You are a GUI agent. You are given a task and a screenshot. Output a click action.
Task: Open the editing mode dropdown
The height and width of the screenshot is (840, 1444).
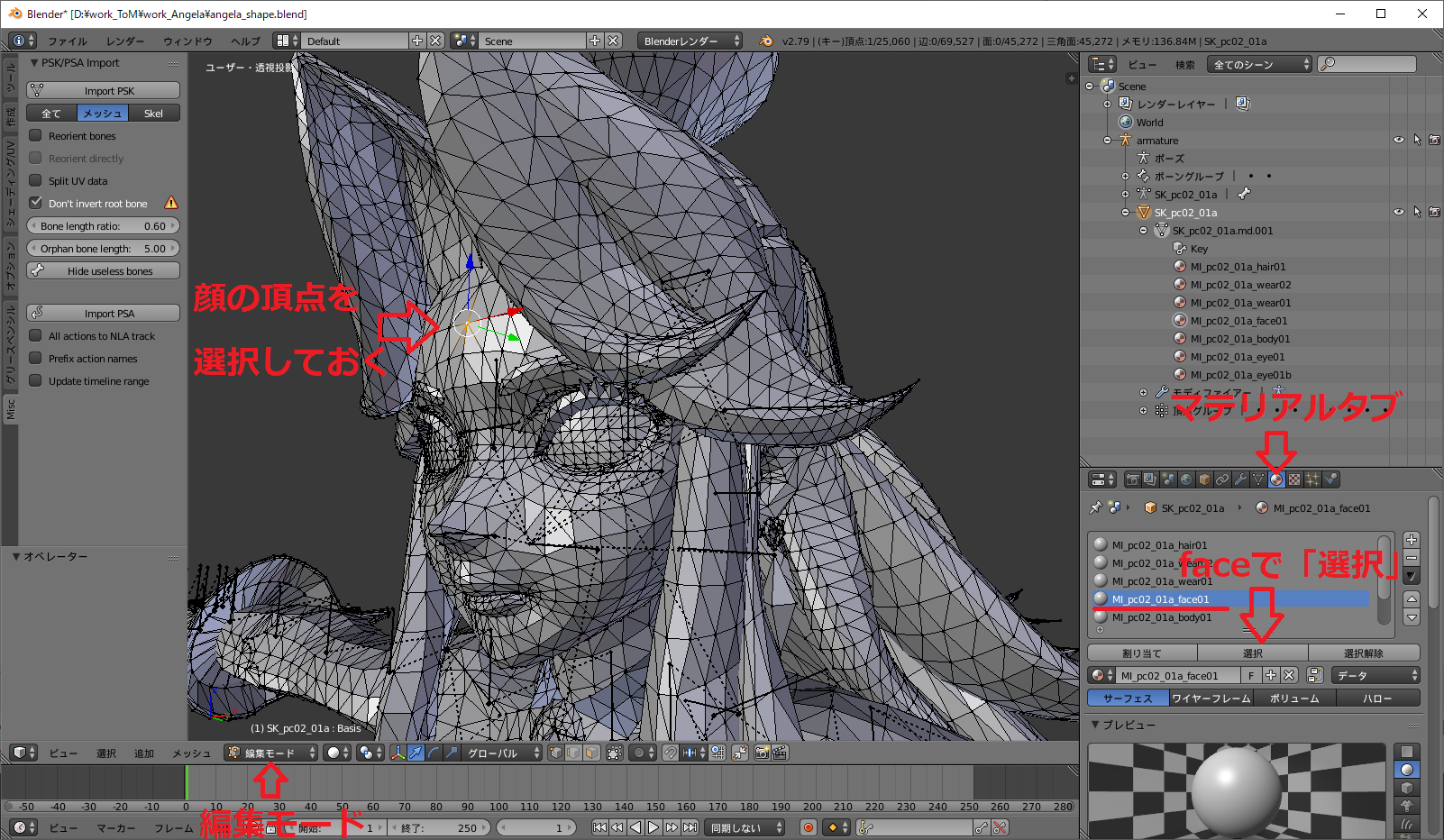click(271, 753)
